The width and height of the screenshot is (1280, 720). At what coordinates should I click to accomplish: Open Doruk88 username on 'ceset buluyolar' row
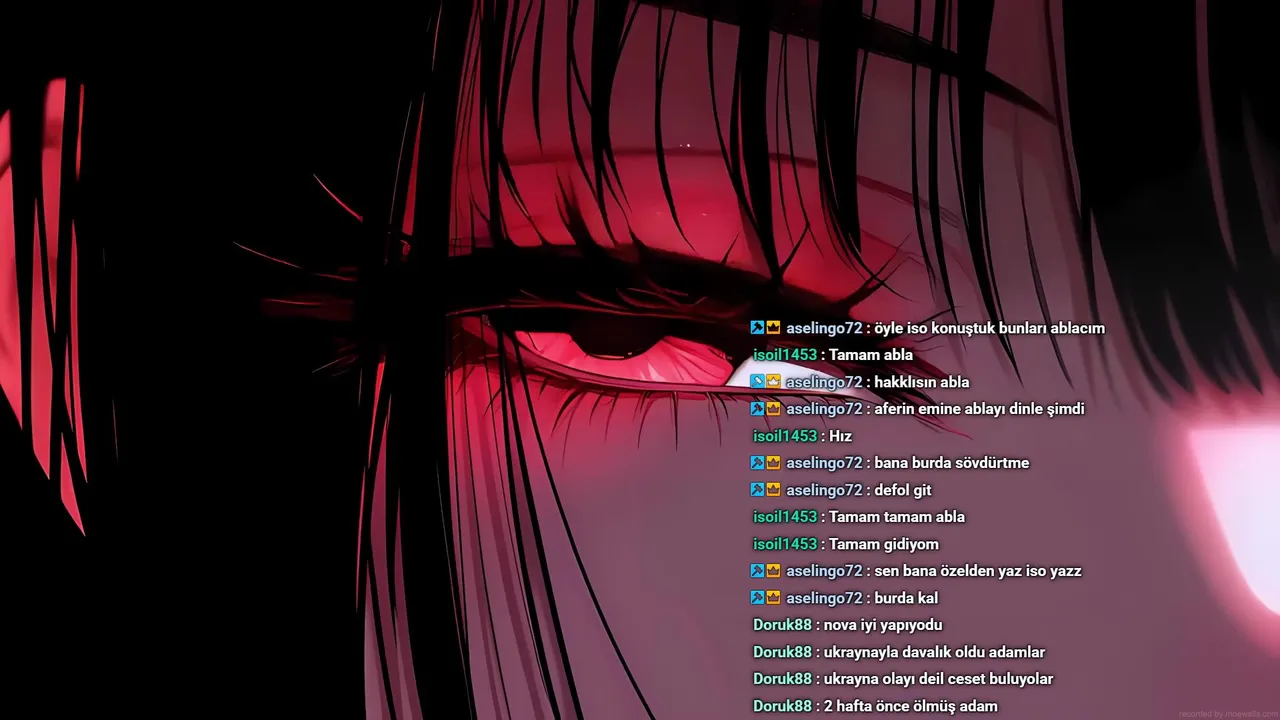pos(782,679)
